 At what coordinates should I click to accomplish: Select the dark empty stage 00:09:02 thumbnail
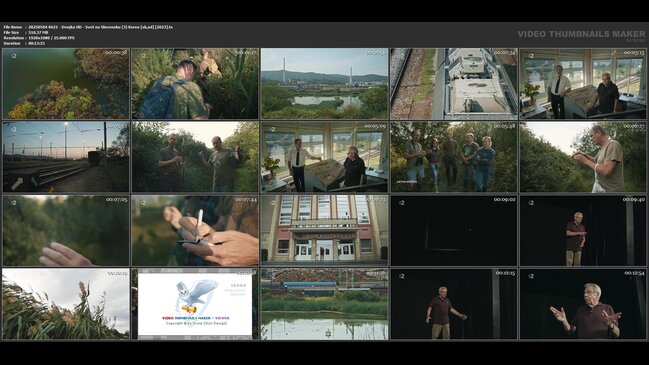click(454, 231)
